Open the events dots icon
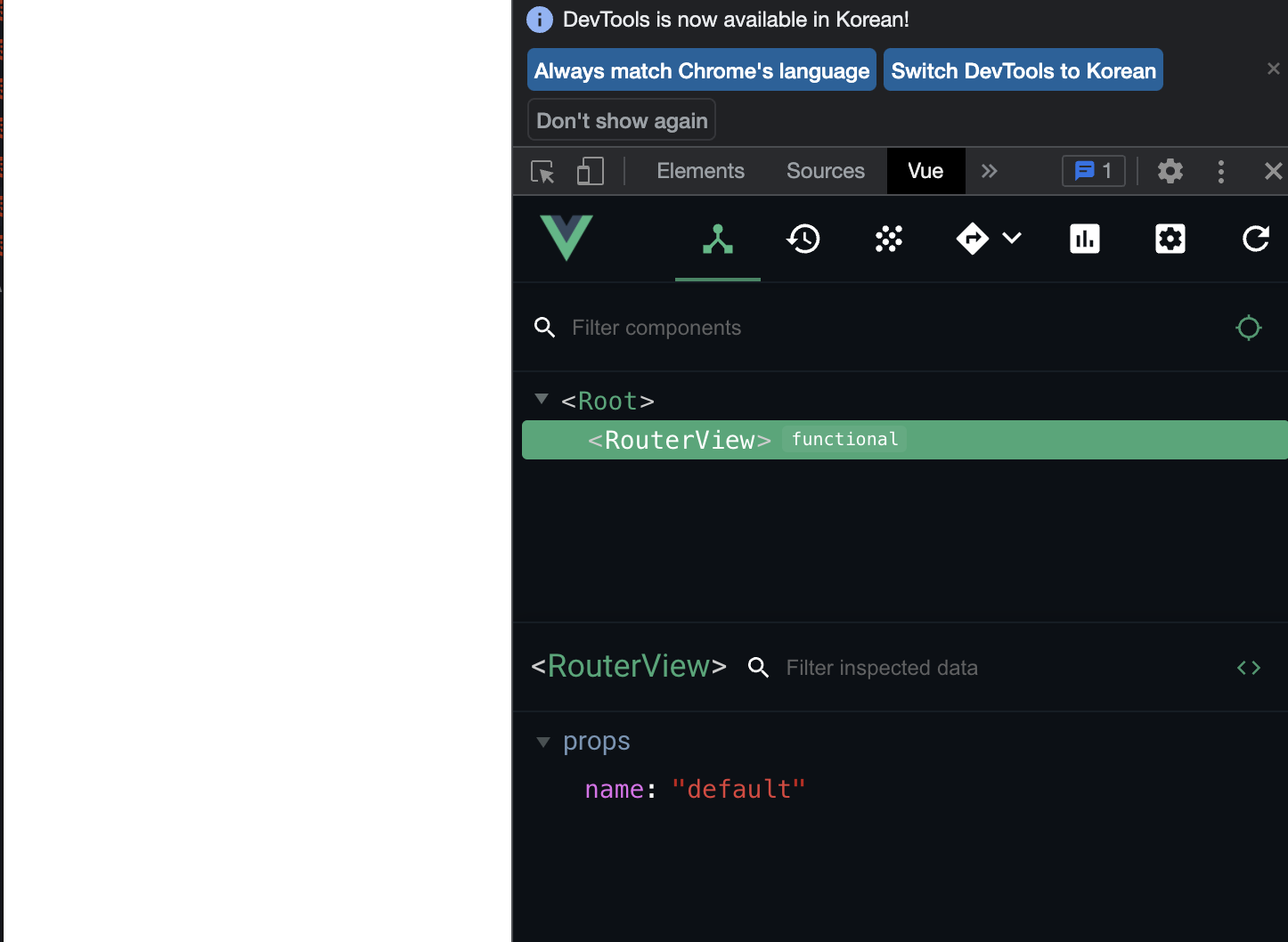 click(x=889, y=239)
